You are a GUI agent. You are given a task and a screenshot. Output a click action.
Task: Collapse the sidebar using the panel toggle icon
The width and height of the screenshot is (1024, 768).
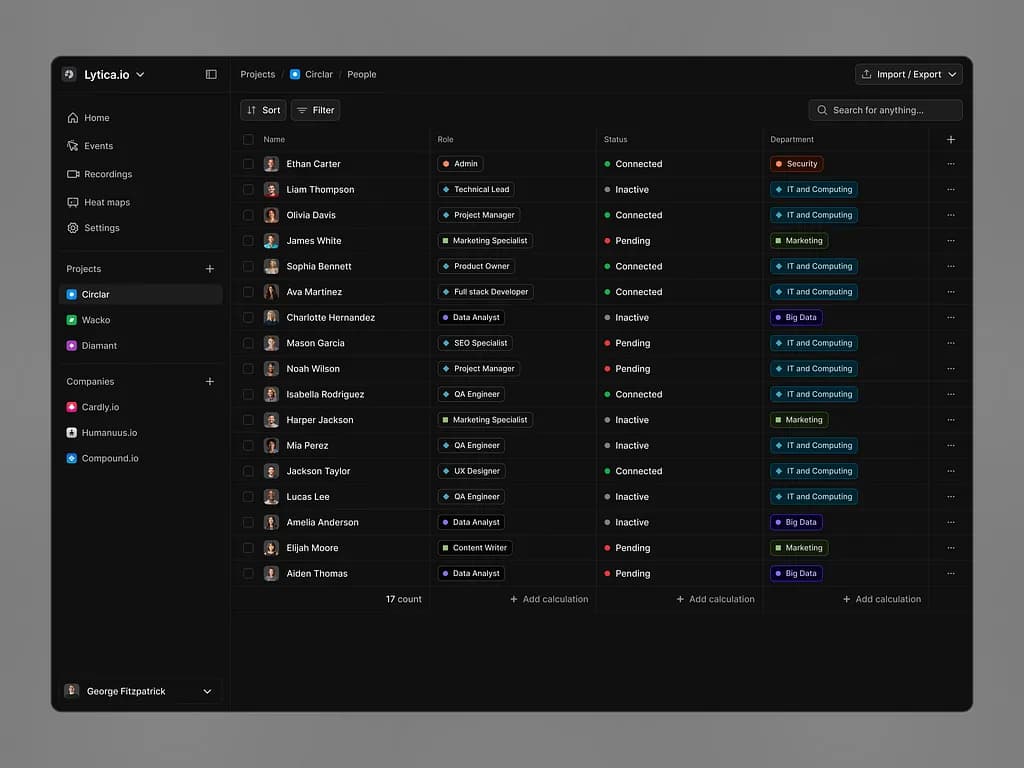click(211, 74)
